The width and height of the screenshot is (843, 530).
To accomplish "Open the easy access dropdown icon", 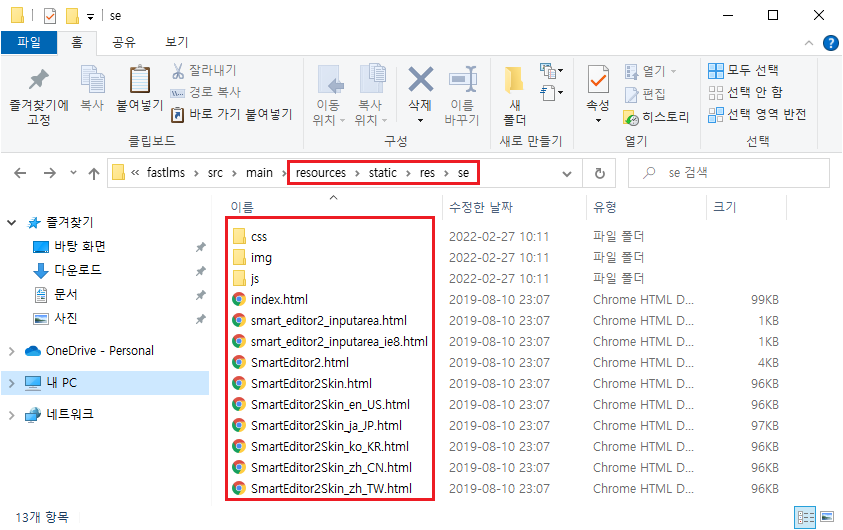I will click(x=552, y=93).
